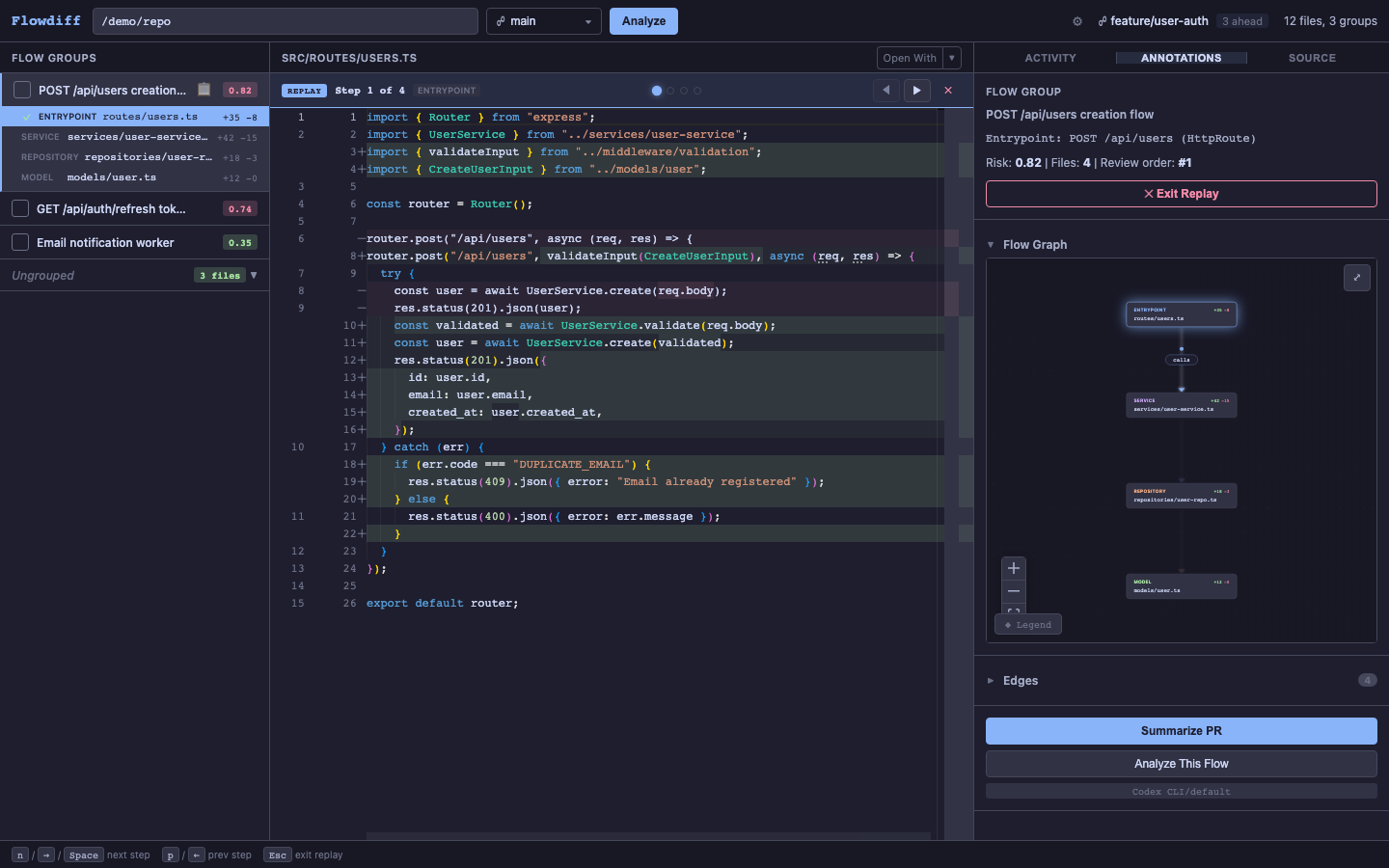The height and width of the screenshot is (868, 1389).
Task: Jump to replay step dot four
Action: (x=697, y=91)
